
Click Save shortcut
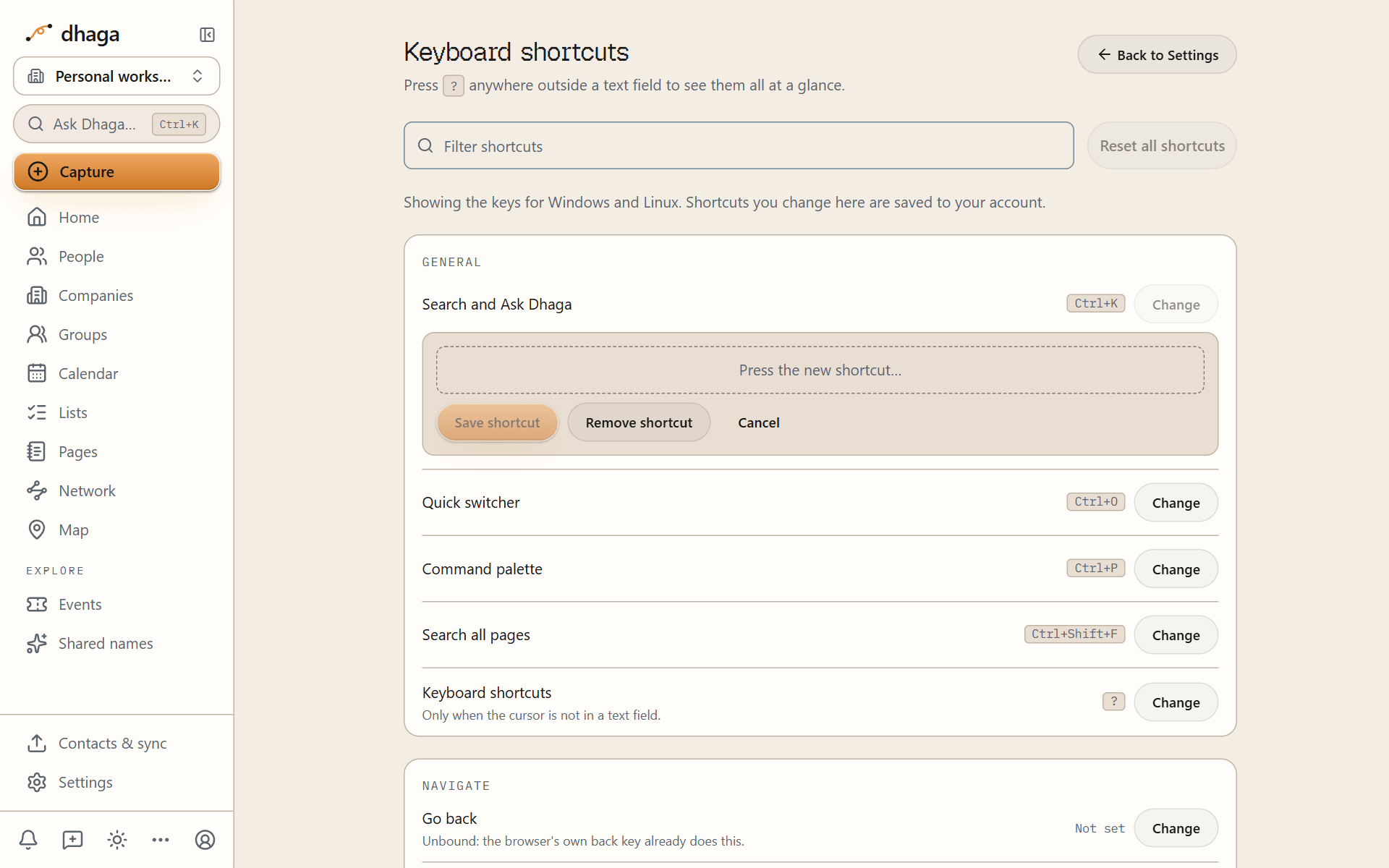[497, 422]
